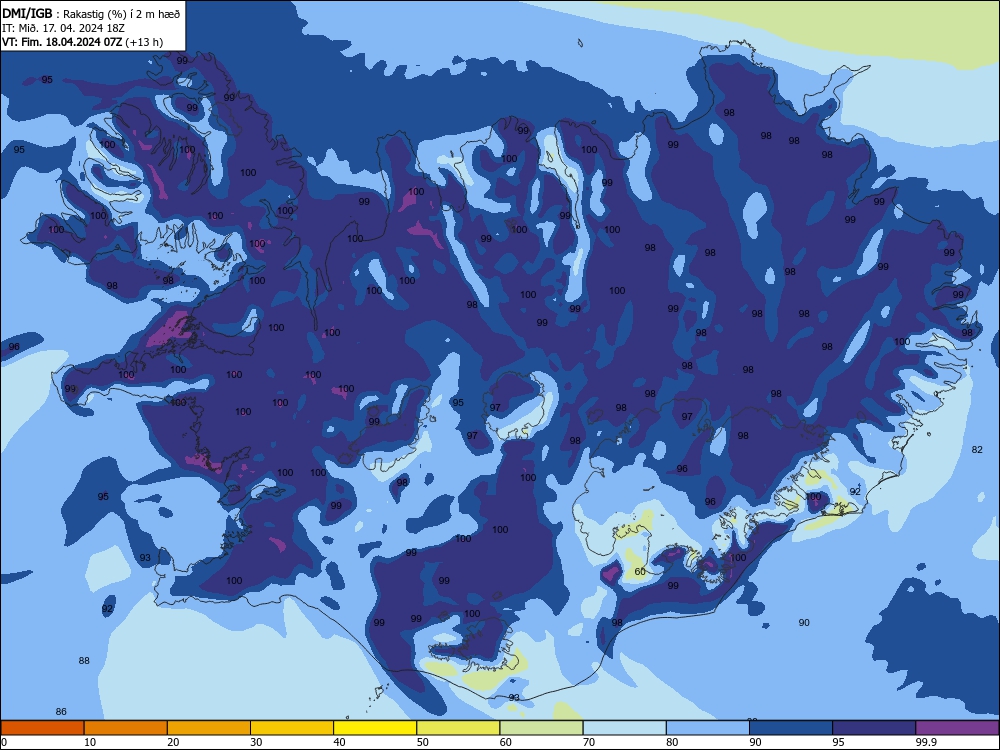
Task: Pick the purple legend swatch above 99.9
Action: tap(957, 728)
